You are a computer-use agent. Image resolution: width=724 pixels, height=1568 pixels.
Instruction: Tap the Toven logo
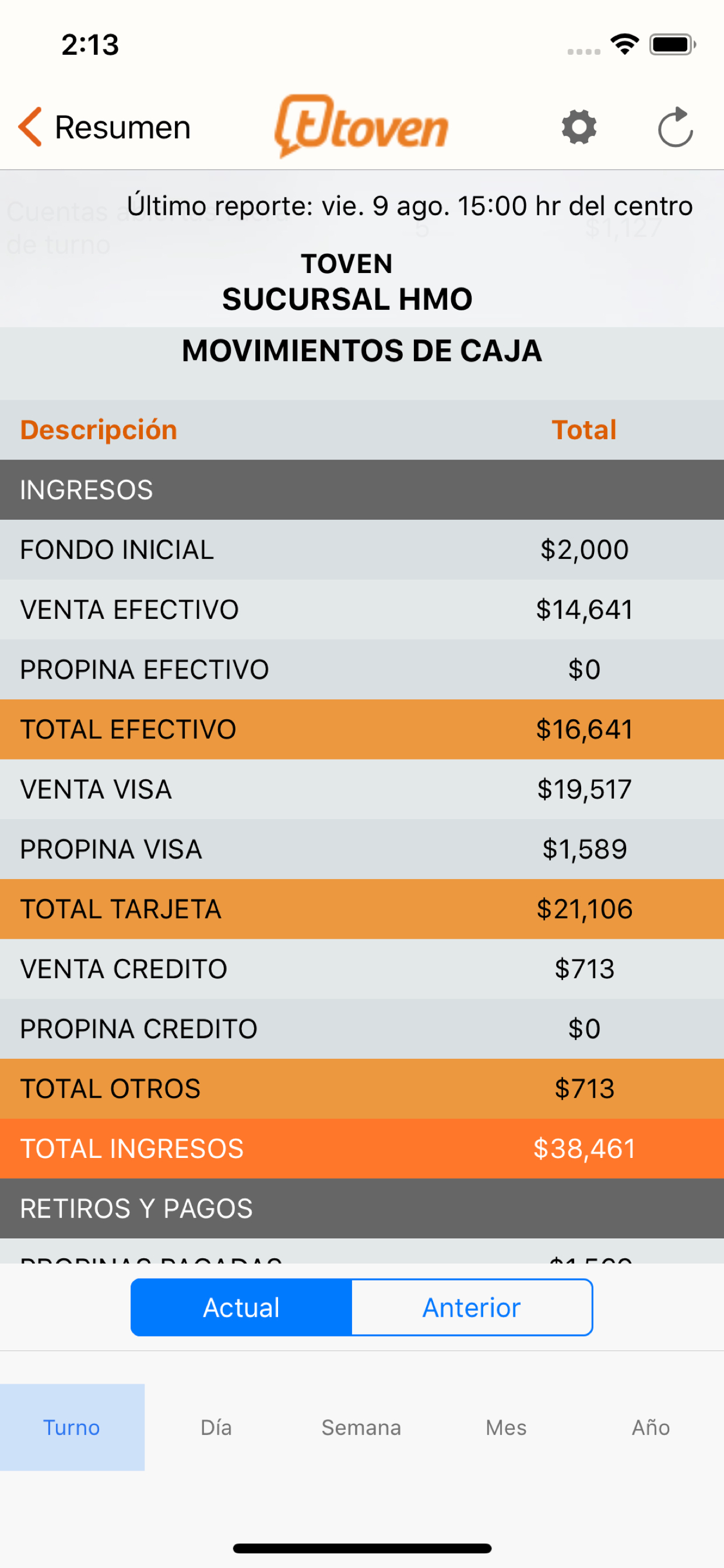(361, 126)
